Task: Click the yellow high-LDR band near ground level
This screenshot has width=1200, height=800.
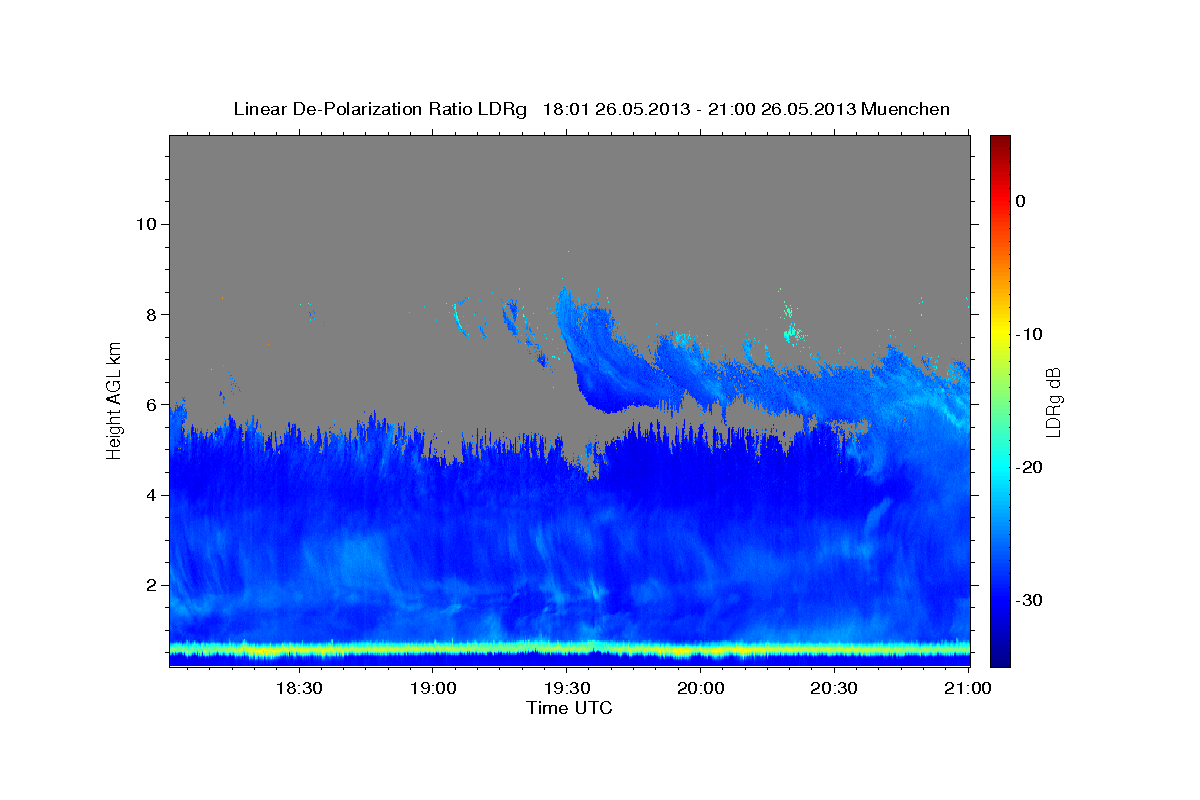Action: pyautogui.click(x=570, y=650)
